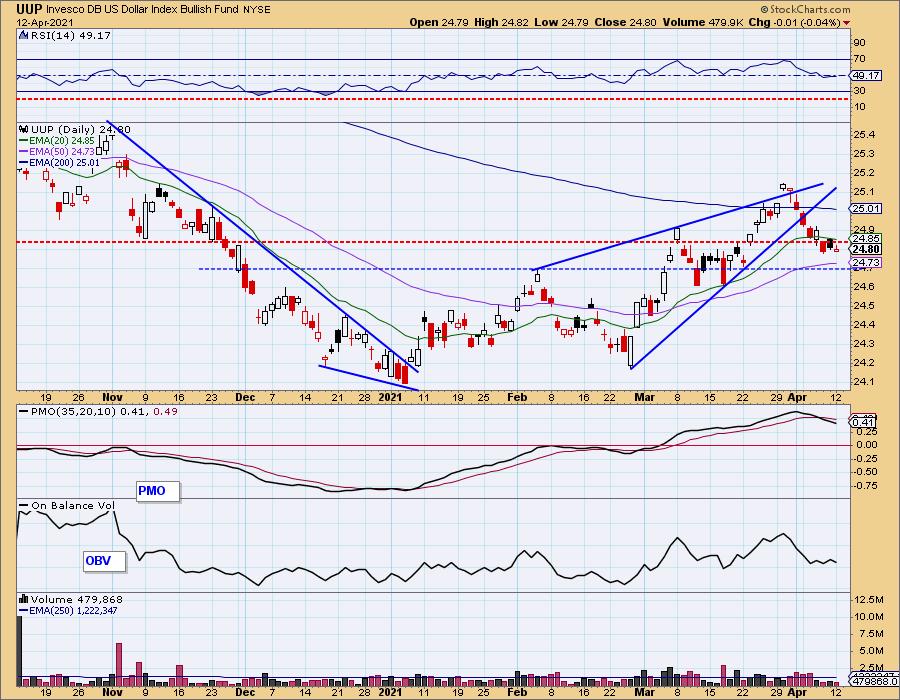900x700 pixels.
Task: Click the candlestick icon beside UUP (Daily)
Action: 24,130
